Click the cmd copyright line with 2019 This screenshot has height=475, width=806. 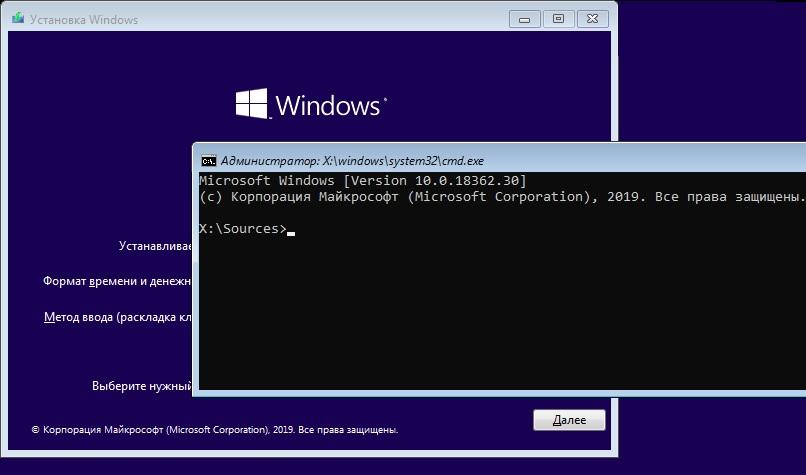click(502, 197)
